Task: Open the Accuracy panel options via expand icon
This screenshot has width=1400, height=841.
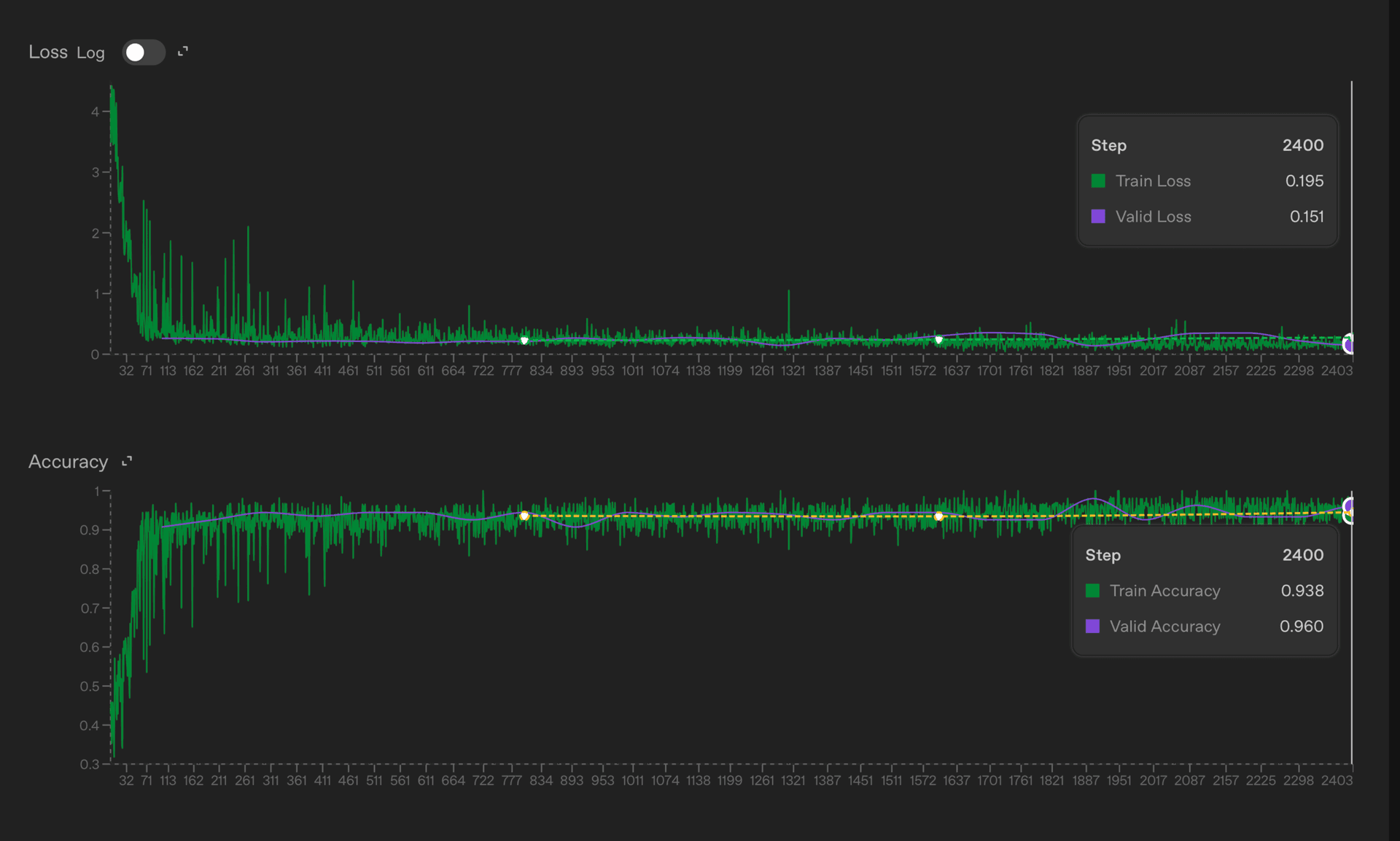Action: (x=127, y=461)
